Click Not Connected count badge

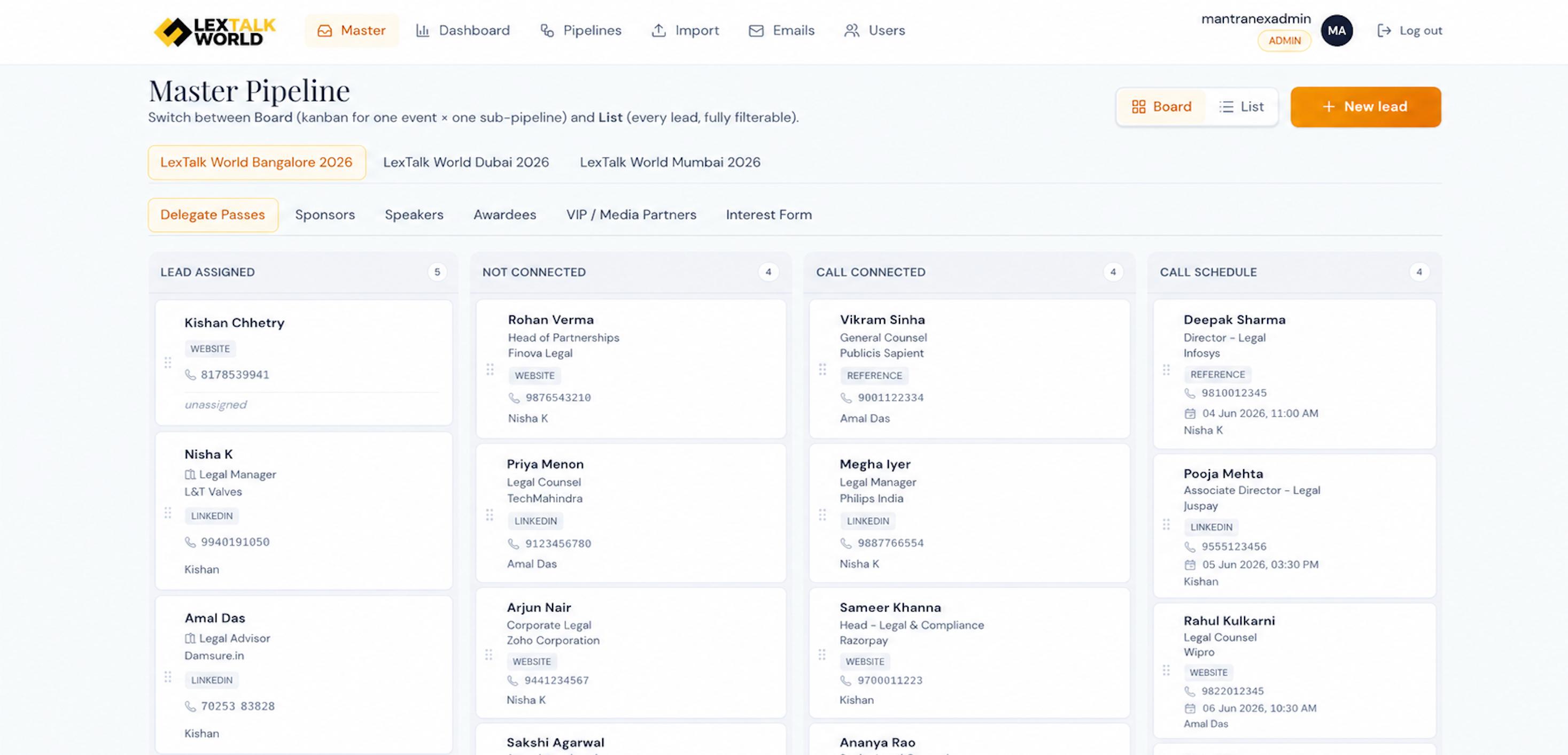click(768, 272)
